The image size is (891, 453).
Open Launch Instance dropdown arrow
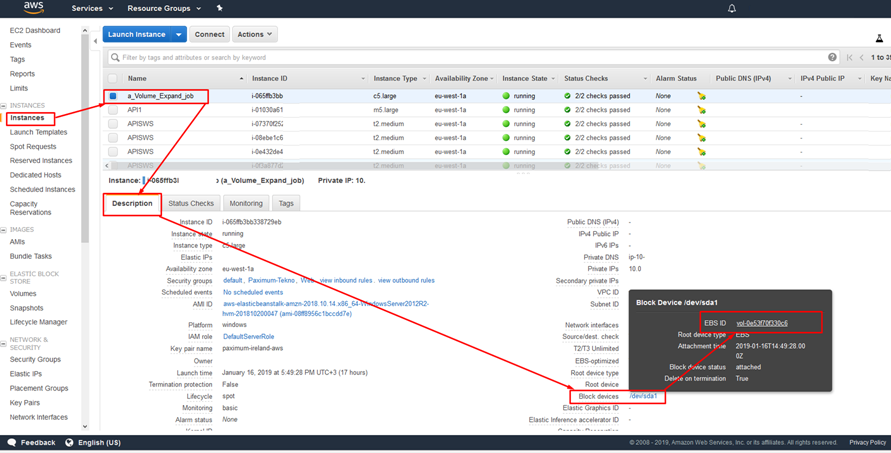coord(179,35)
